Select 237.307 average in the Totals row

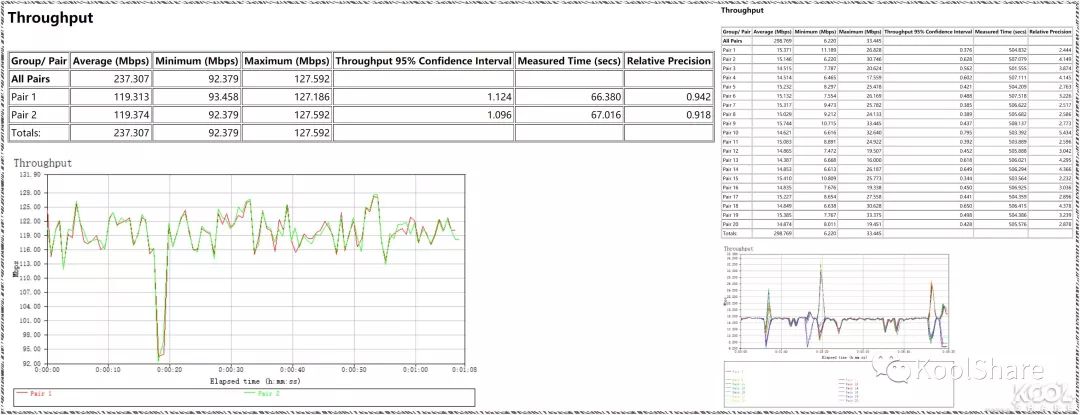coord(132,133)
